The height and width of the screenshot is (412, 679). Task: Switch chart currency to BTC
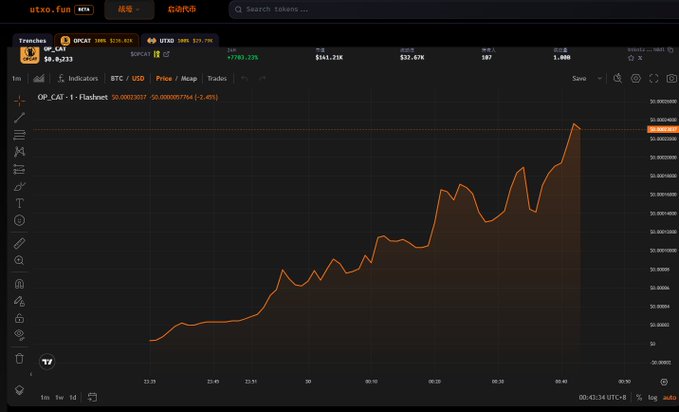coord(116,78)
